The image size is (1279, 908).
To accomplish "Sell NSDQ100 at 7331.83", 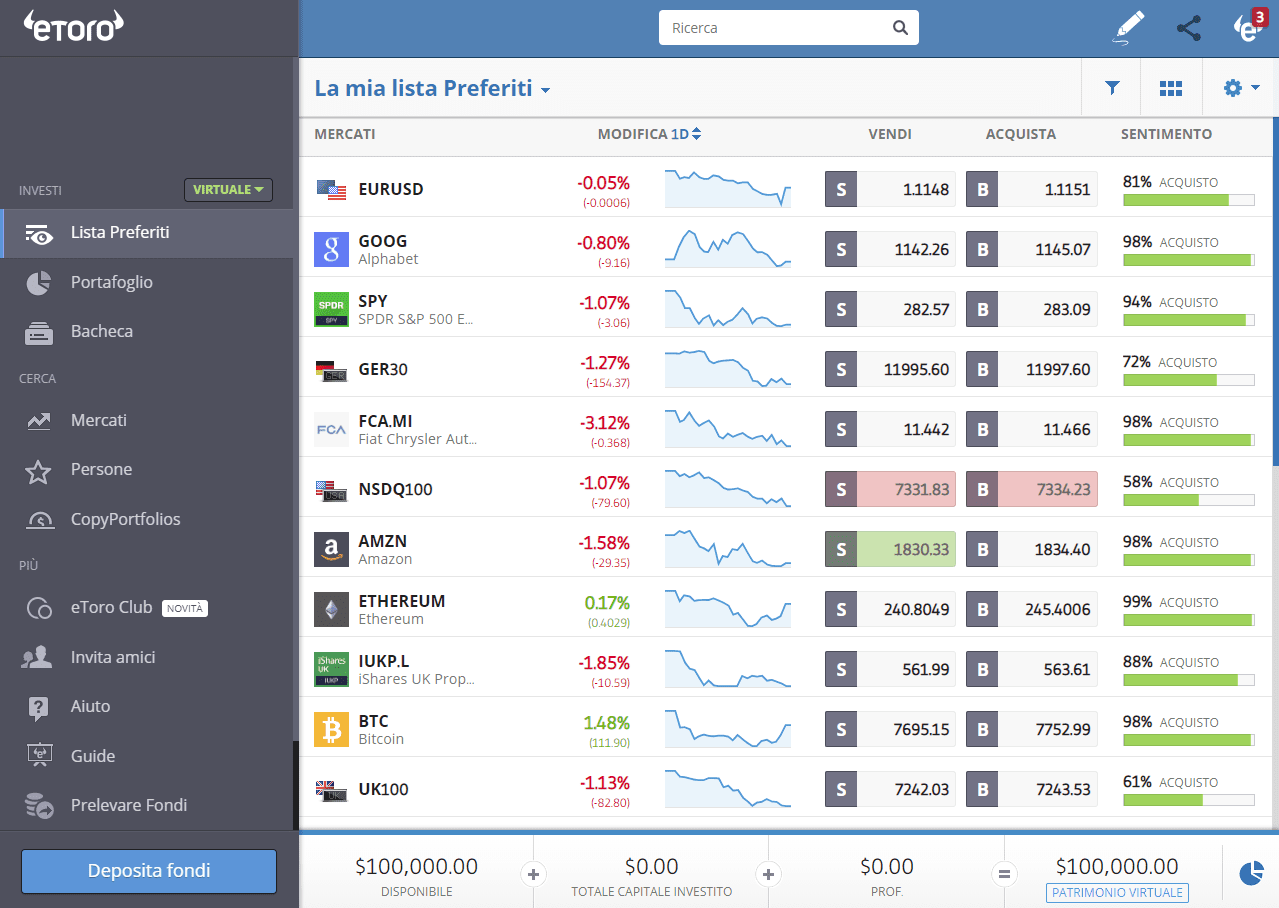I will coord(890,489).
